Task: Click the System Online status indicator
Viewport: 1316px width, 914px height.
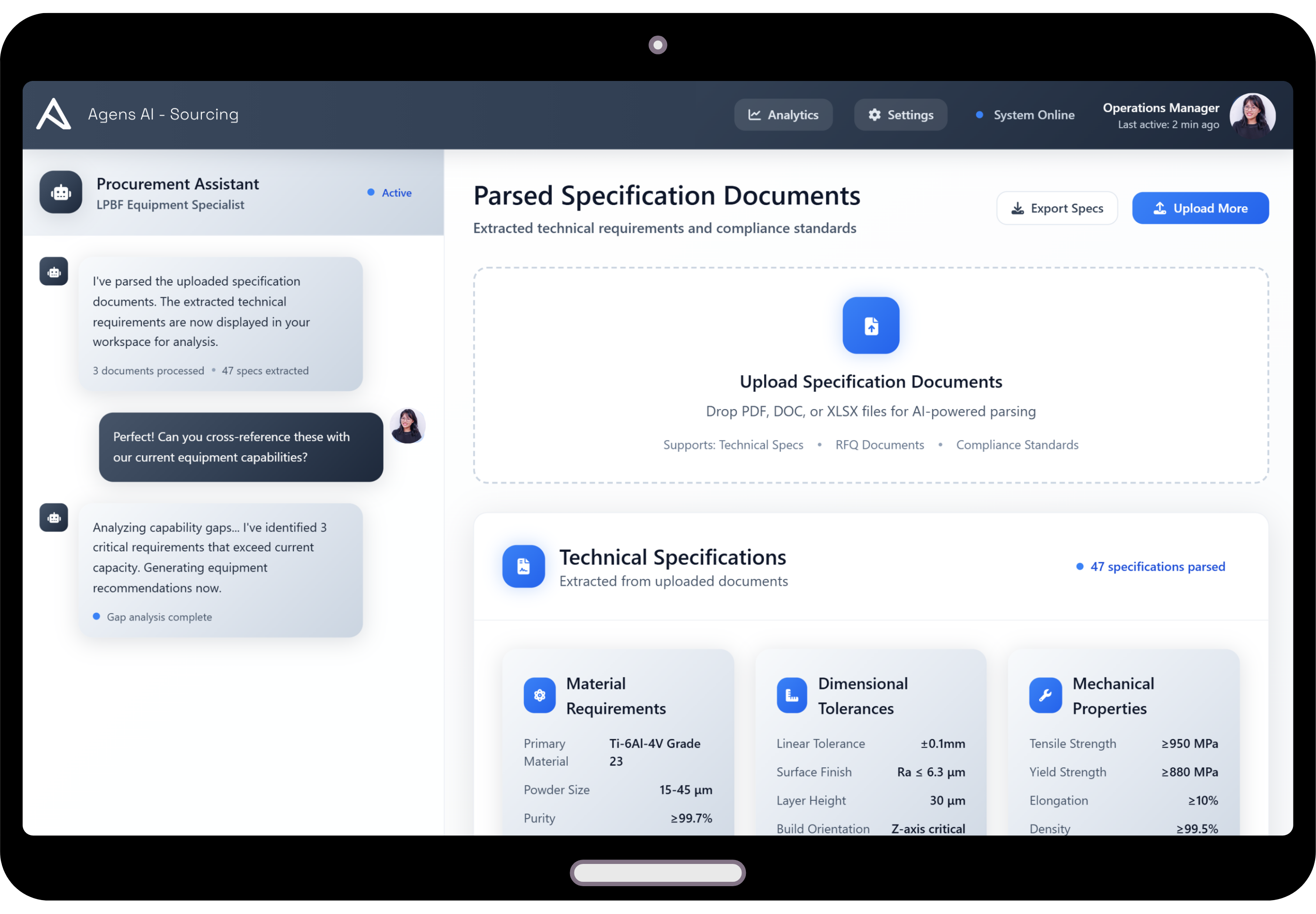Action: [x=1025, y=115]
